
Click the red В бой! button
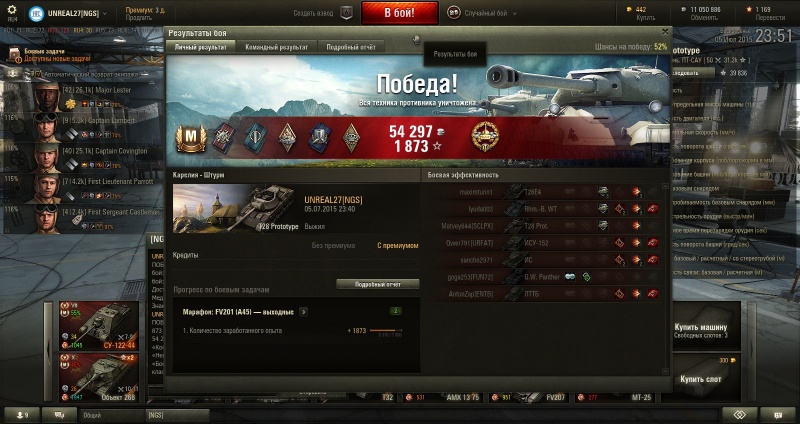[x=399, y=13]
